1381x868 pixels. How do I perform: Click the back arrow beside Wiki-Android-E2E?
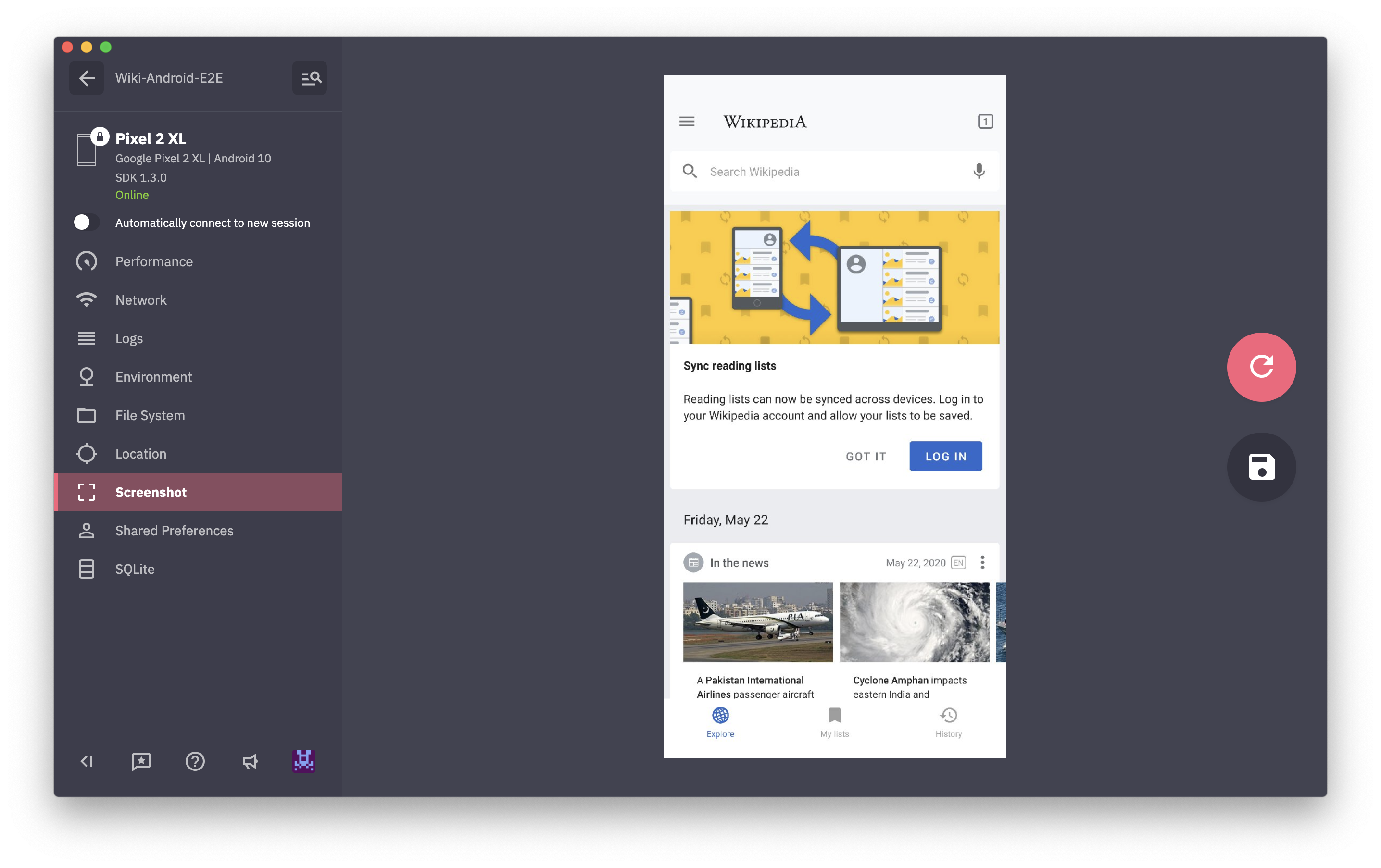[x=87, y=78]
